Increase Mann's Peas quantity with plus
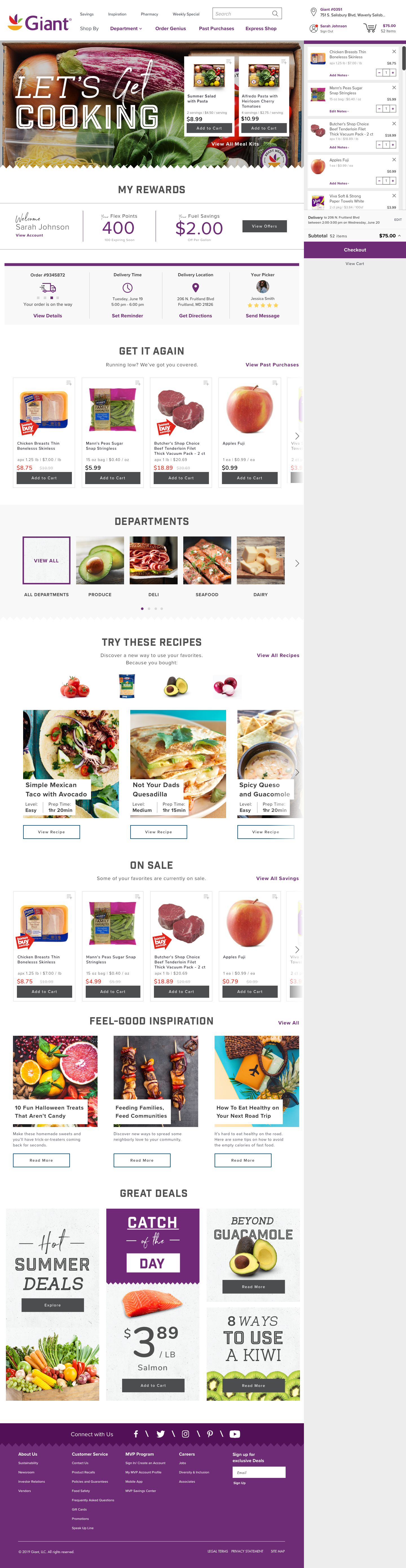This screenshot has height=1568, width=406. (x=392, y=109)
